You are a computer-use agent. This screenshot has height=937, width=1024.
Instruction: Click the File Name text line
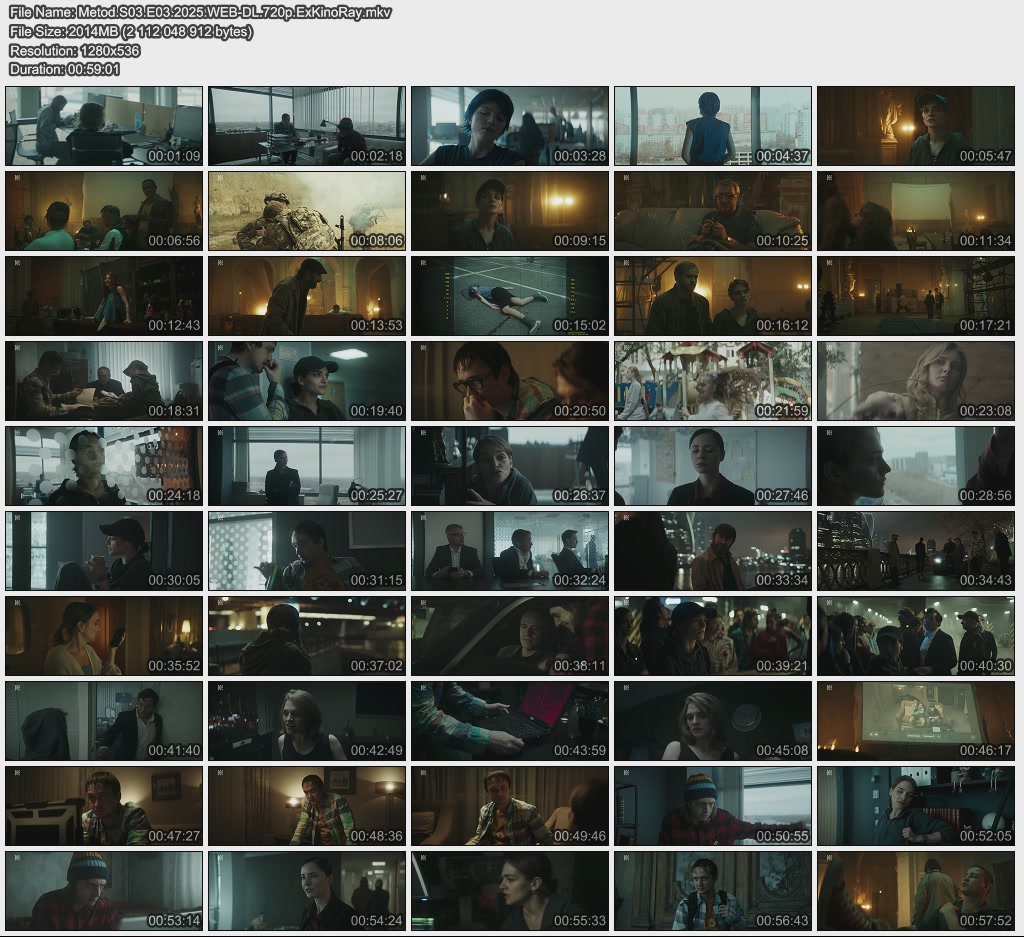click(x=200, y=12)
